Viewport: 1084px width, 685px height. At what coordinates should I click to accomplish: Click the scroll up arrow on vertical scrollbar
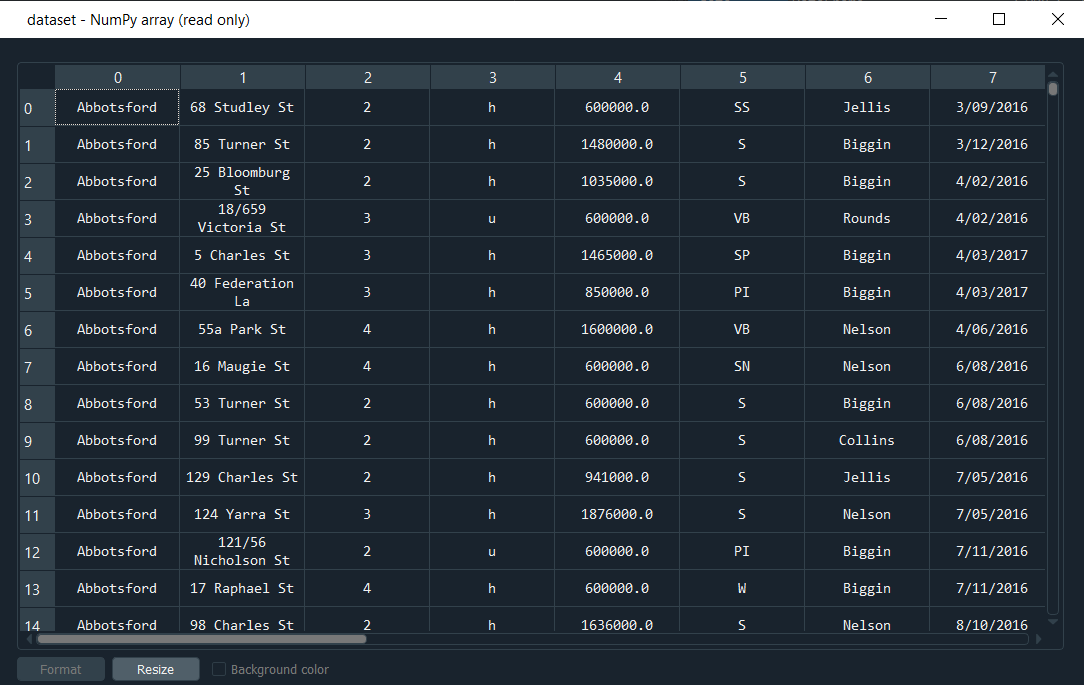[x=1052, y=75]
